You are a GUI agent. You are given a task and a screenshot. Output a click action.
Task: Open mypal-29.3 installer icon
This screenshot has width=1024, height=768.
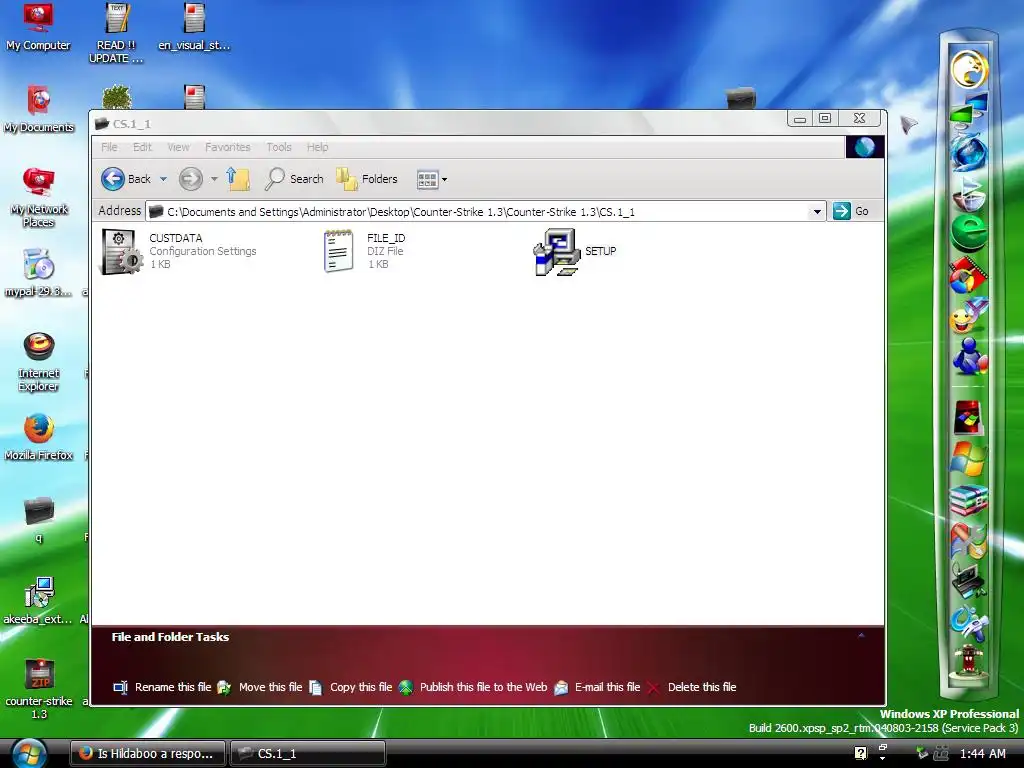[x=38, y=273]
